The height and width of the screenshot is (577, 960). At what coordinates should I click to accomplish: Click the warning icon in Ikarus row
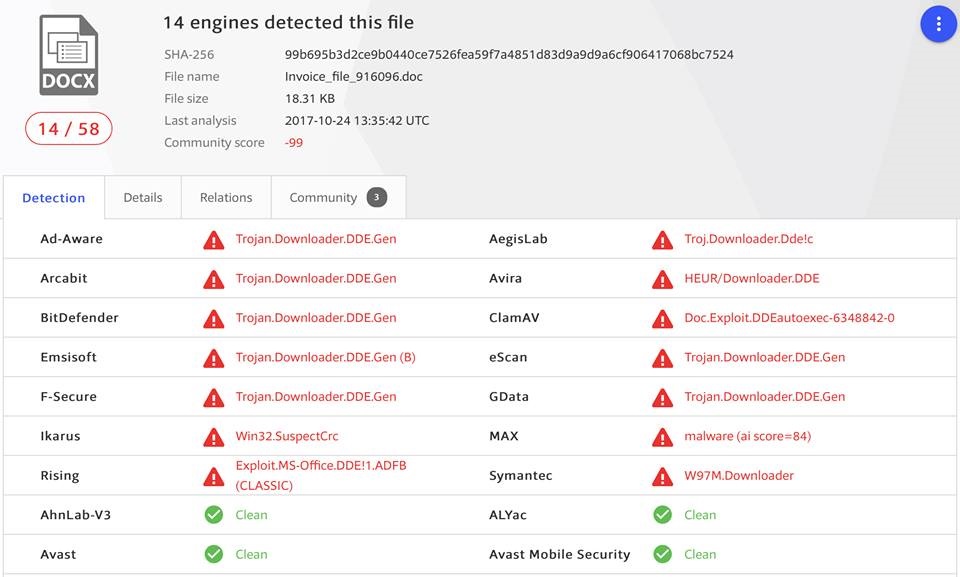pos(214,437)
